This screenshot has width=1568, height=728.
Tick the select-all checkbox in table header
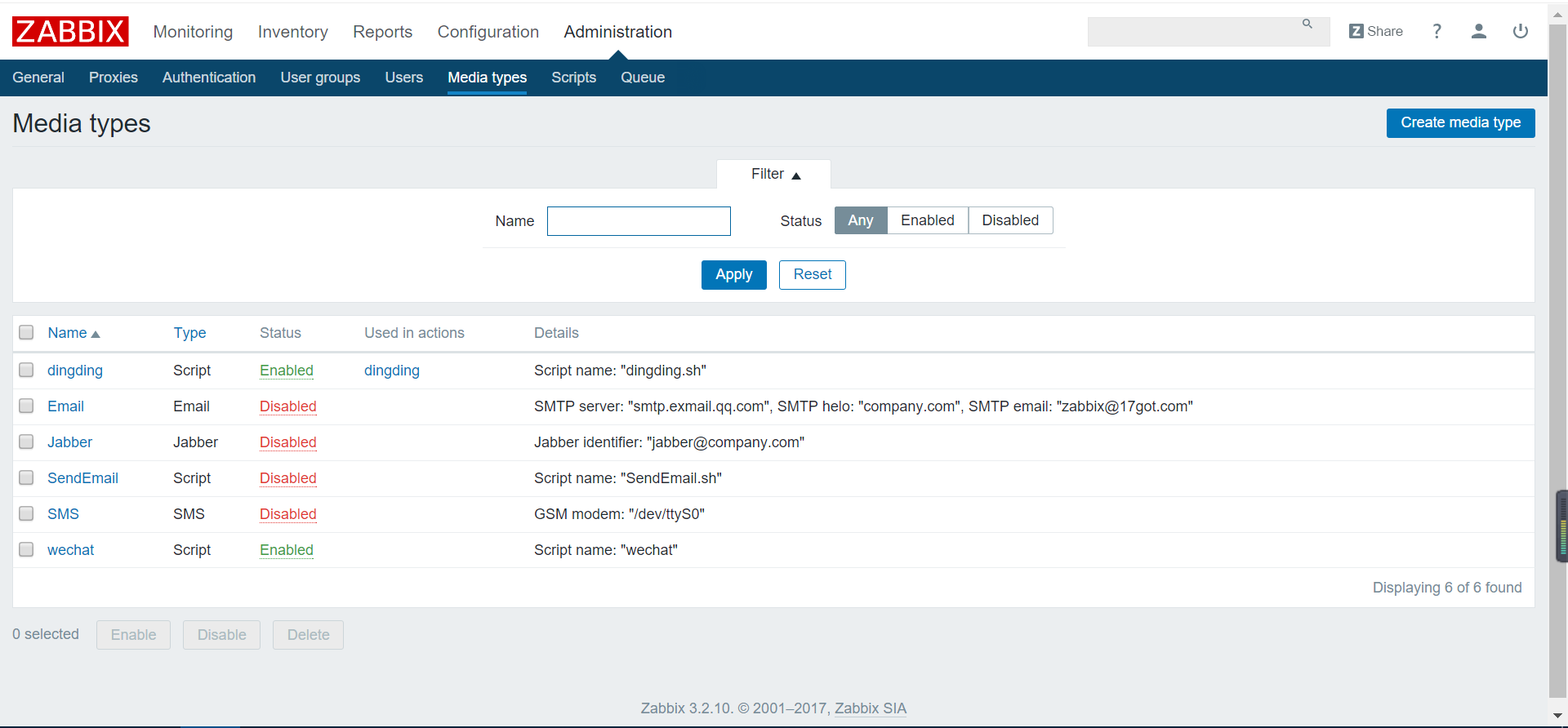point(26,332)
